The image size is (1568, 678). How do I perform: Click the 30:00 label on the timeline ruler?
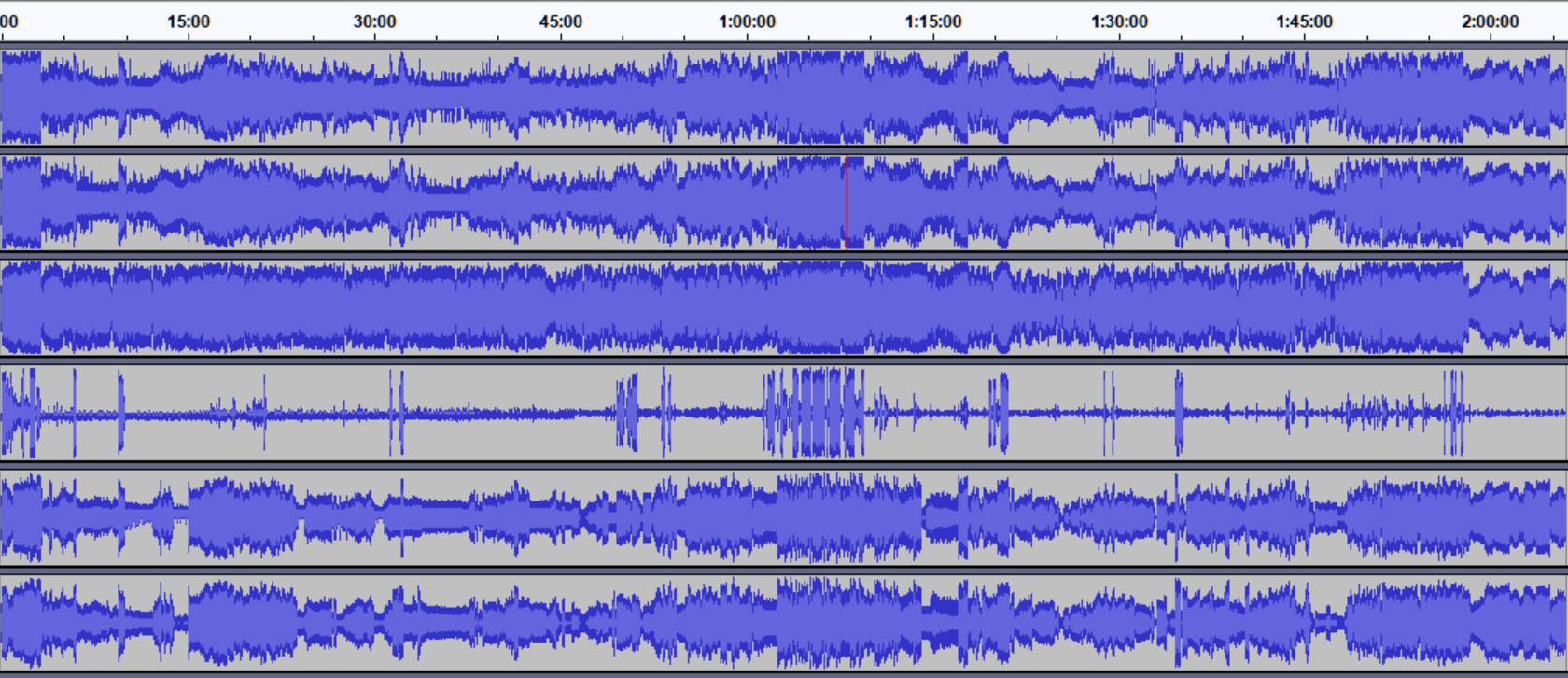[x=374, y=21]
